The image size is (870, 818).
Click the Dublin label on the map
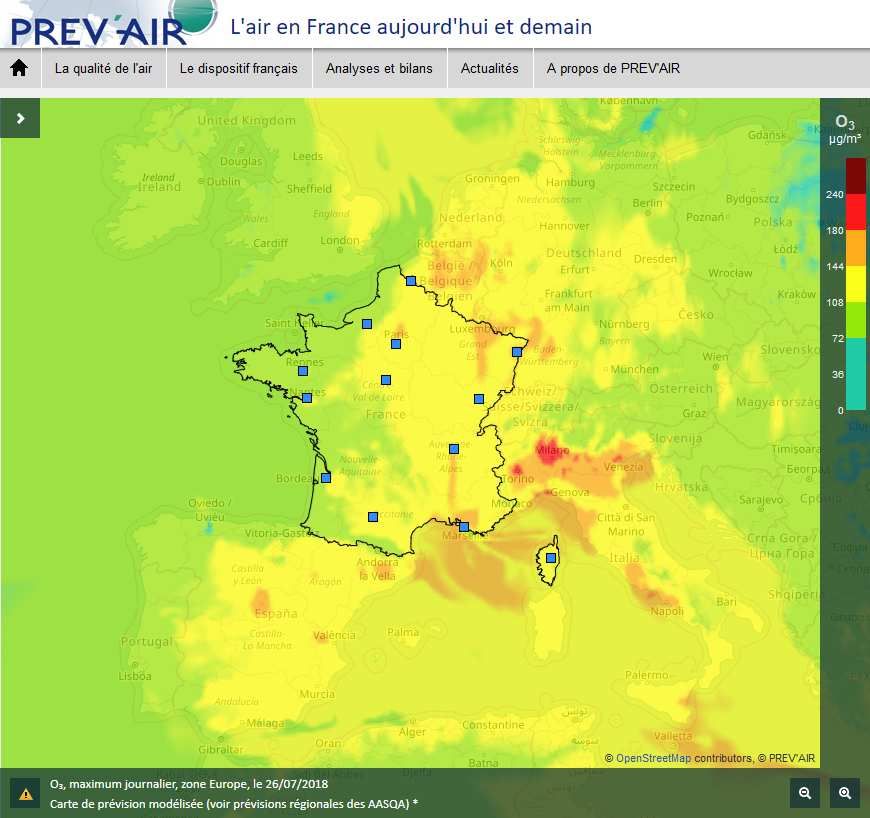click(223, 181)
